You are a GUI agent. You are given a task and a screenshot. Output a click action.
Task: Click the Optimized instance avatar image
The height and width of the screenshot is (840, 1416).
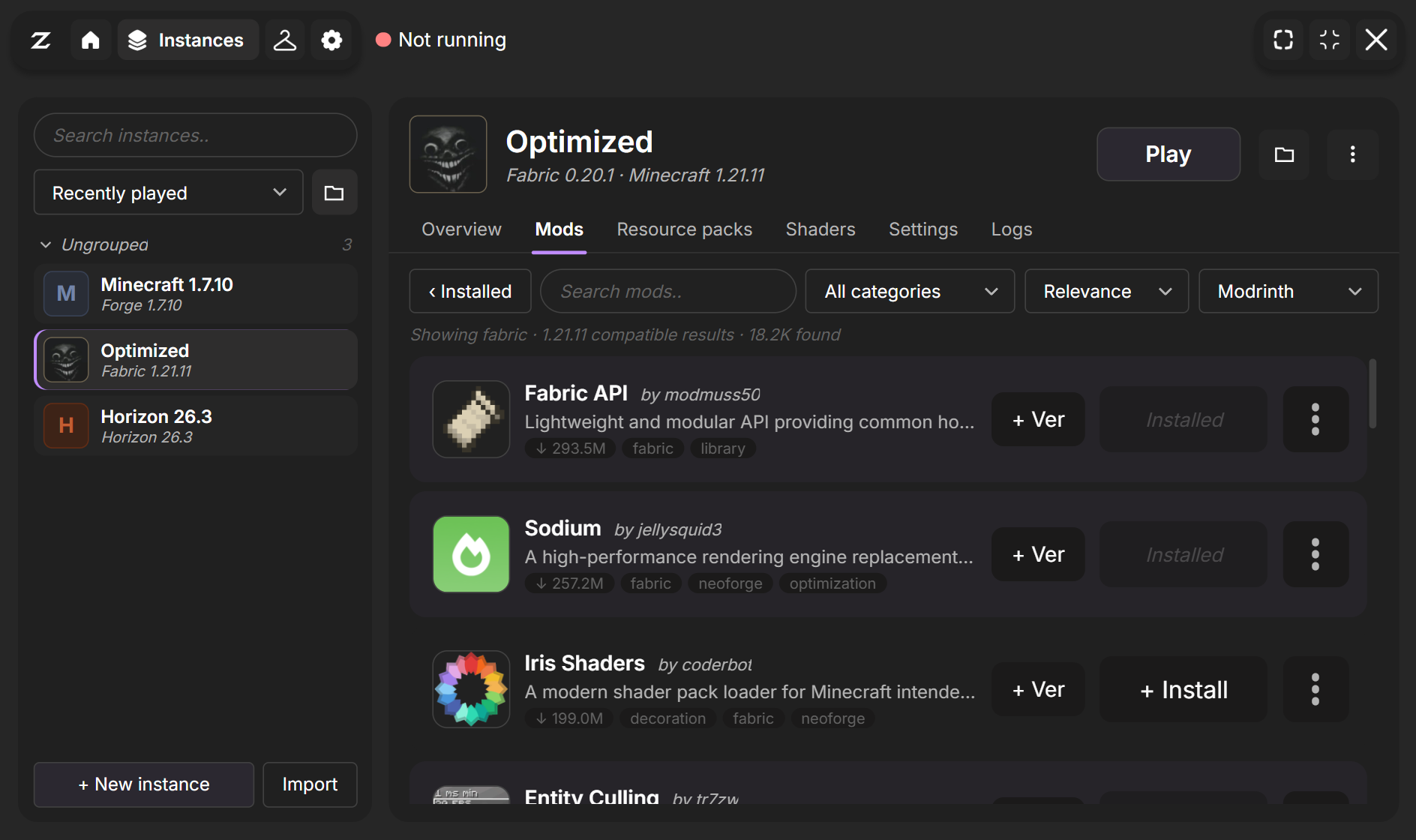point(448,154)
